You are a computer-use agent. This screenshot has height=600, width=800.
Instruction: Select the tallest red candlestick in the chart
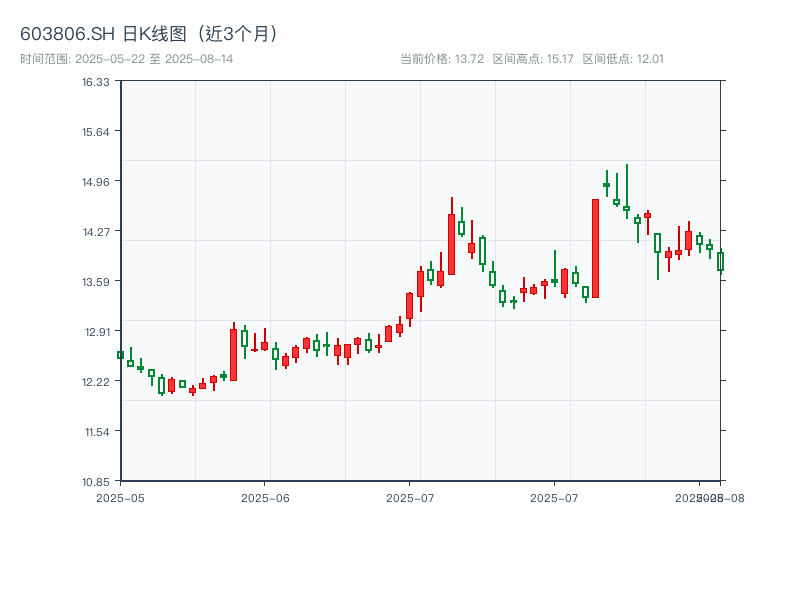595,248
